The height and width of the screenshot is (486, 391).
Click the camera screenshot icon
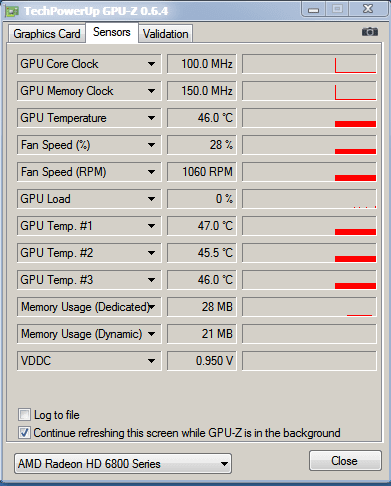(370, 32)
